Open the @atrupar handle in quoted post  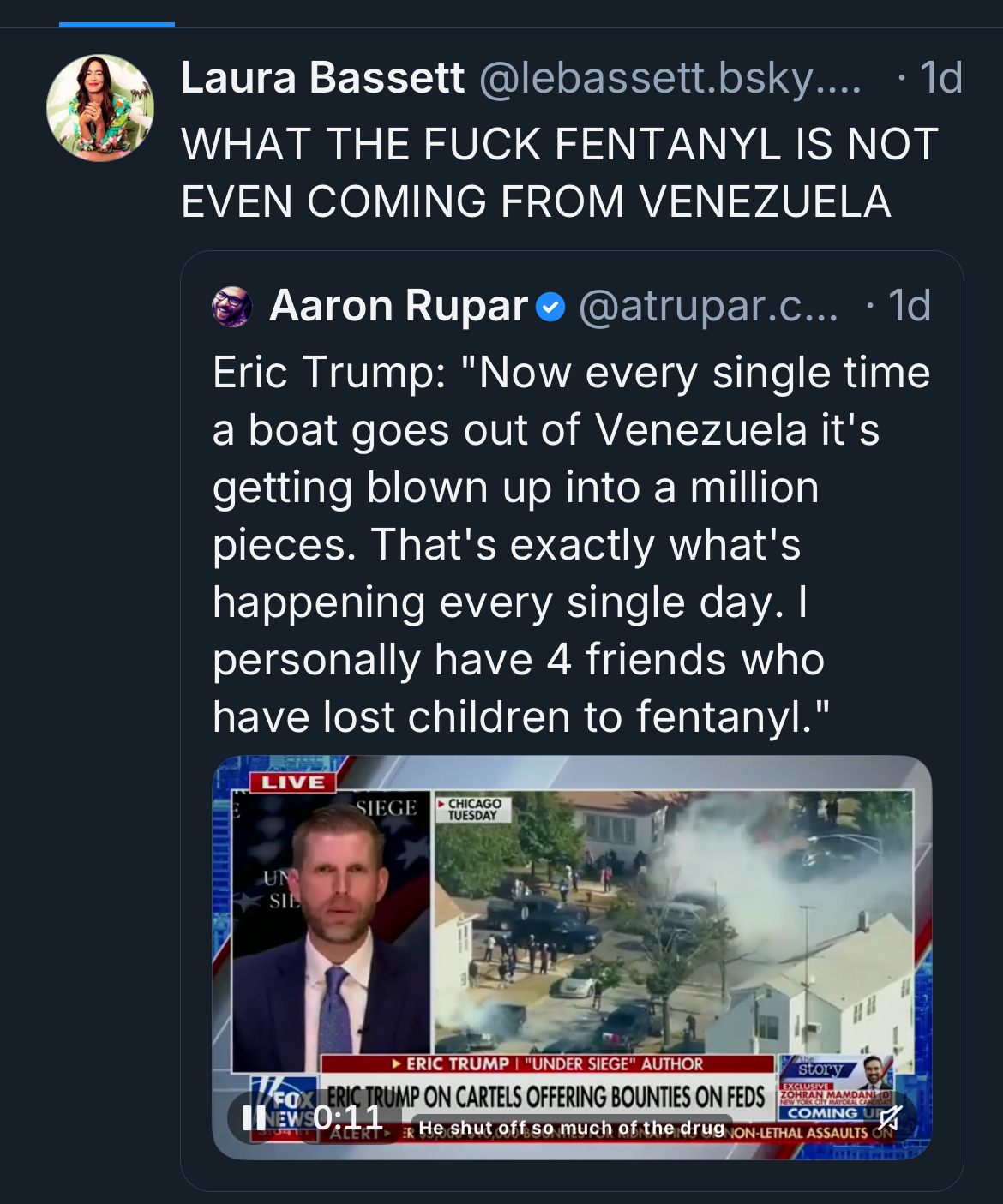pyautogui.click(x=708, y=306)
